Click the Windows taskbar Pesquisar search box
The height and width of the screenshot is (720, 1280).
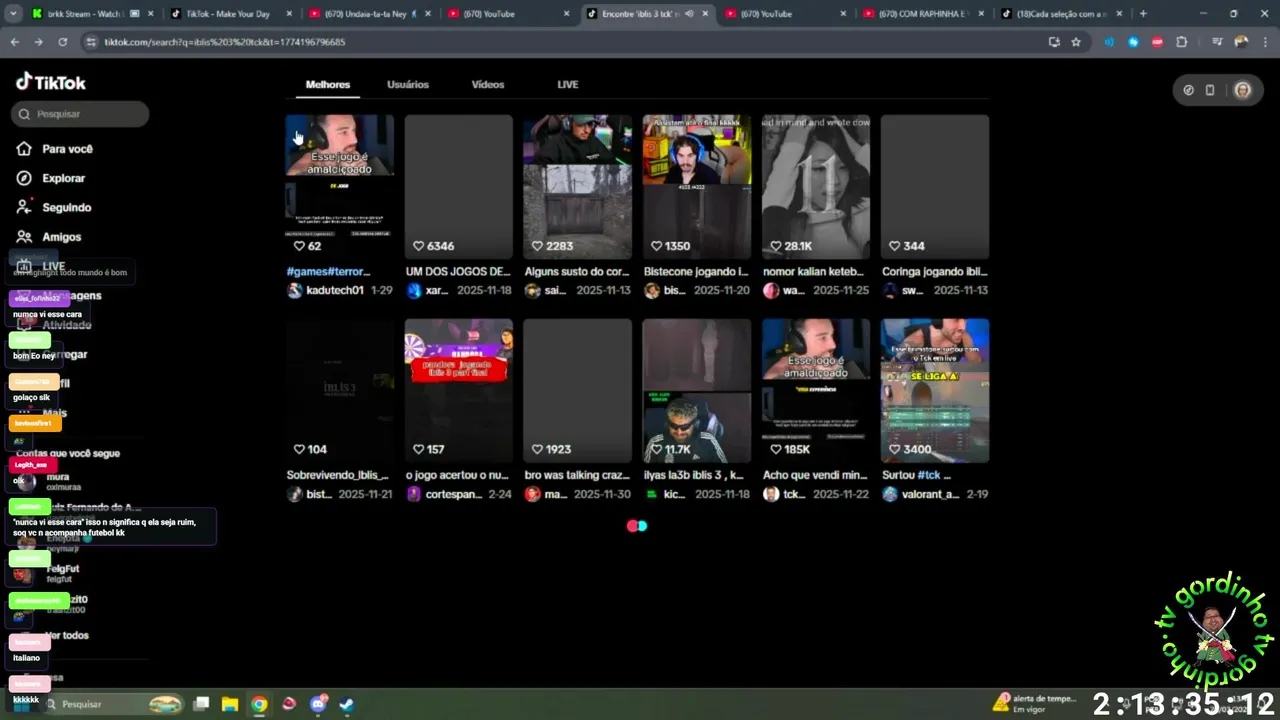[x=112, y=704]
